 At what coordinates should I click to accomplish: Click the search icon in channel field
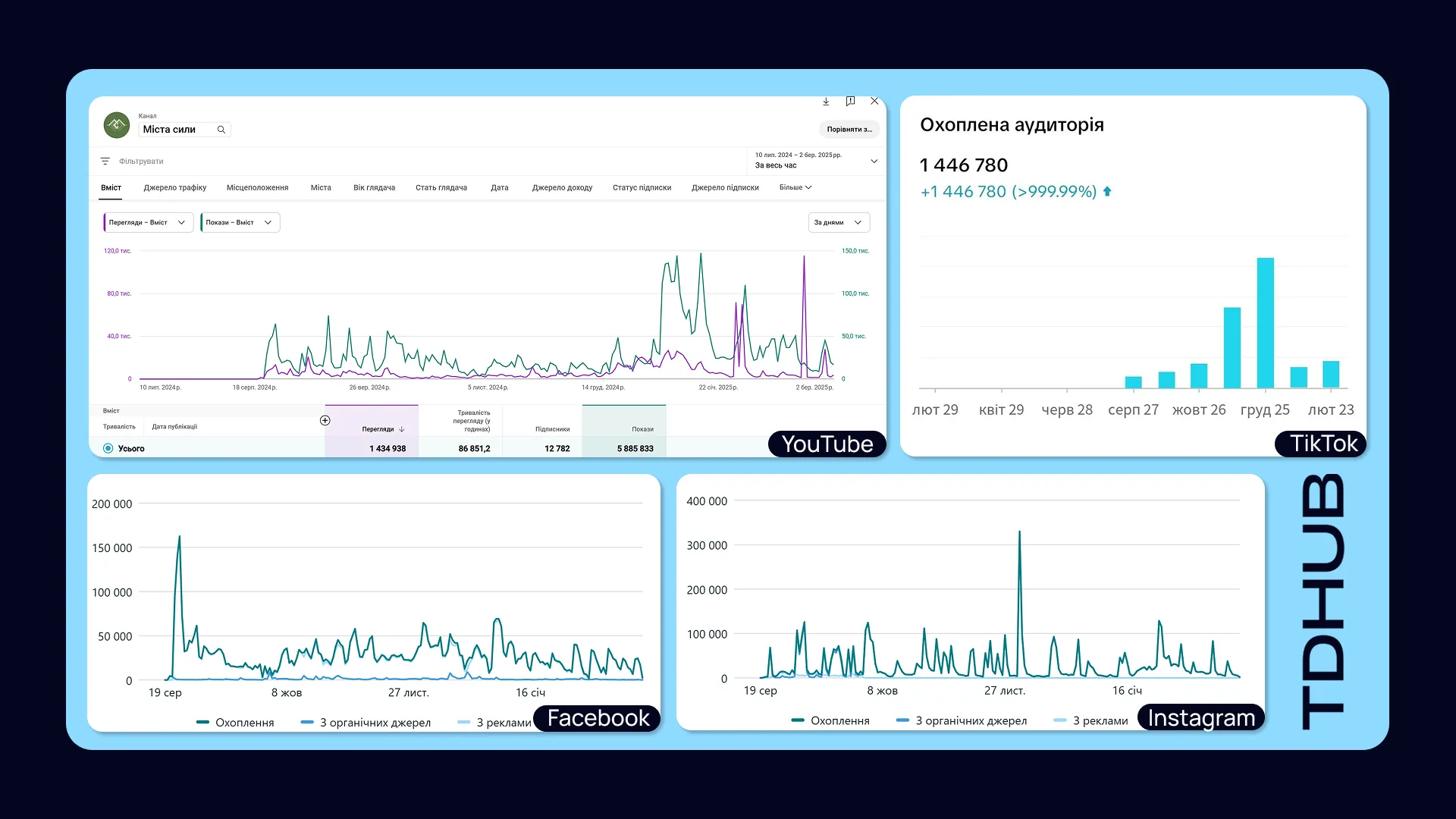pyautogui.click(x=221, y=130)
